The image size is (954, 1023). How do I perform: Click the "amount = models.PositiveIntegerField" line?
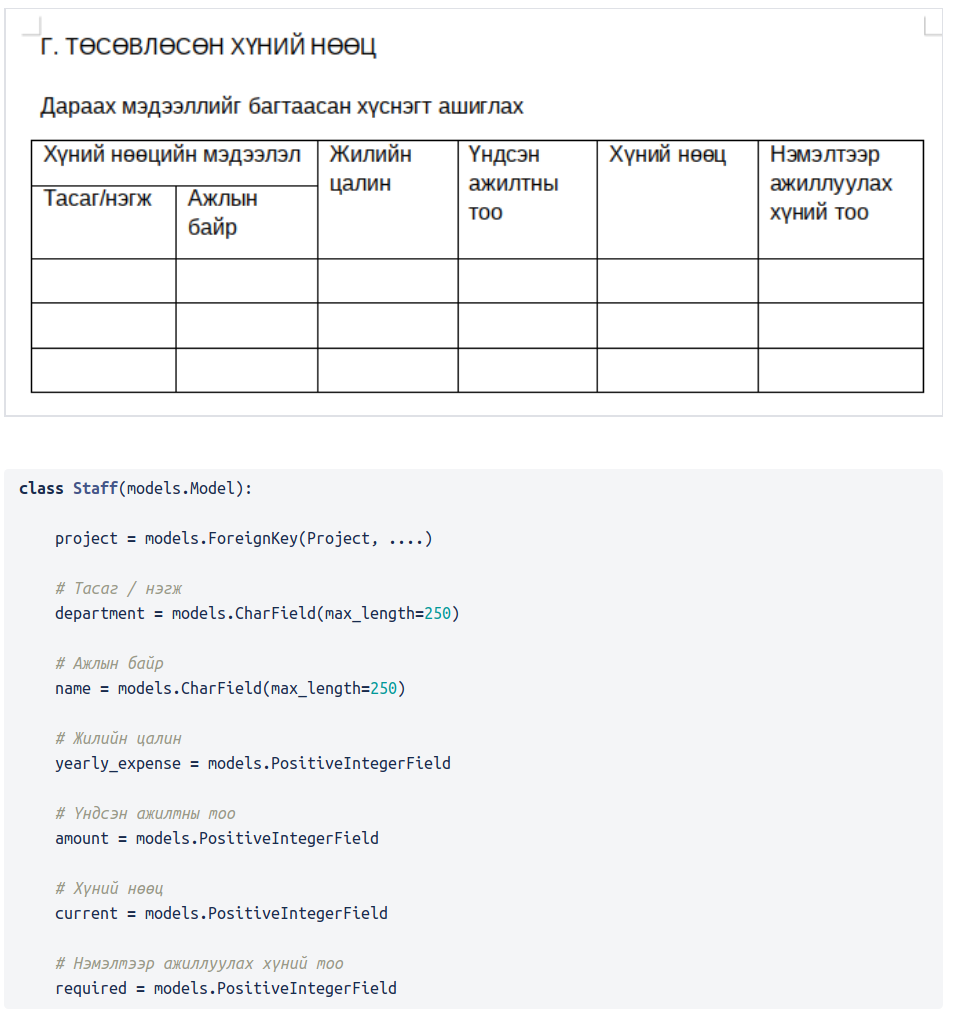pyautogui.click(x=216, y=838)
